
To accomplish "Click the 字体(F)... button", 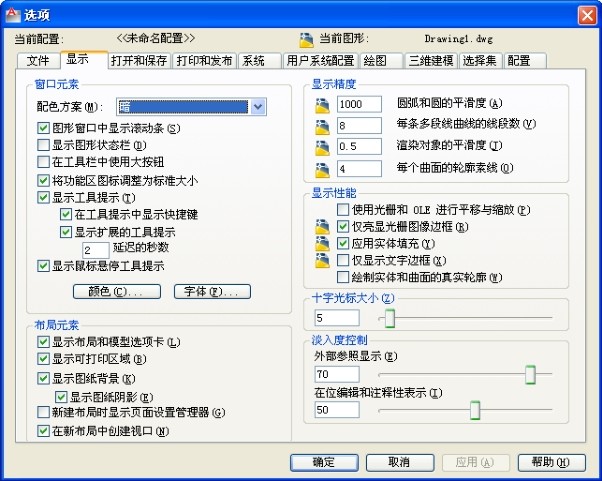I will click(212, 291).
